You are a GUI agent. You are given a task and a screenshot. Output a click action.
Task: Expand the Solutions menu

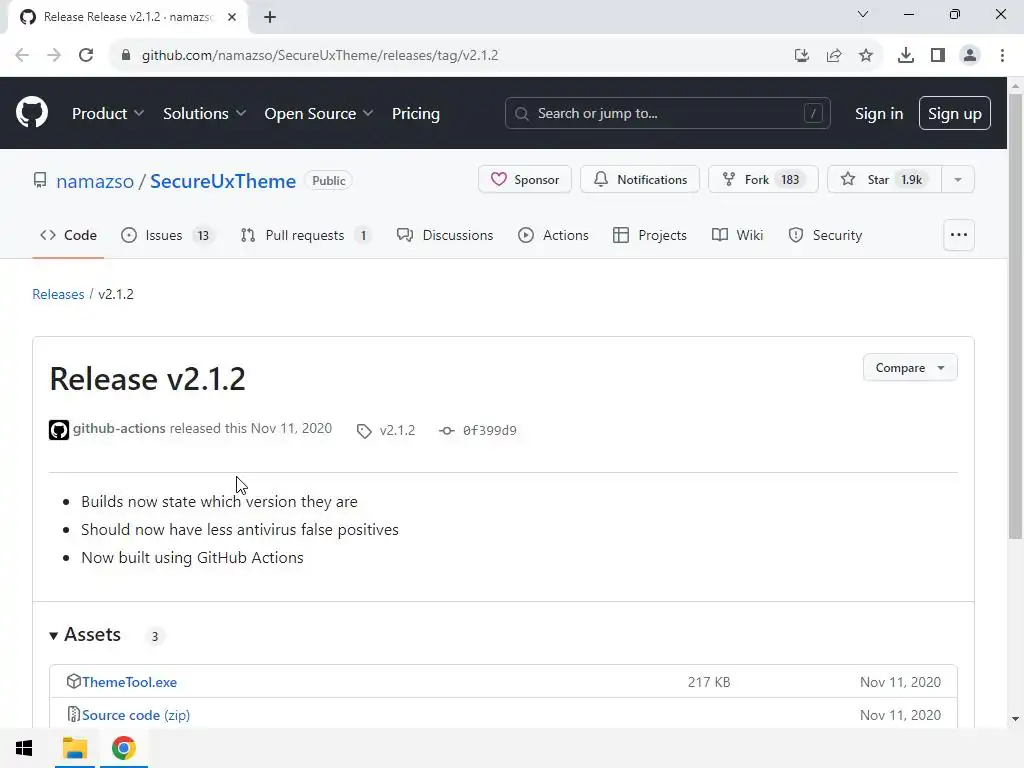point(204,114)
